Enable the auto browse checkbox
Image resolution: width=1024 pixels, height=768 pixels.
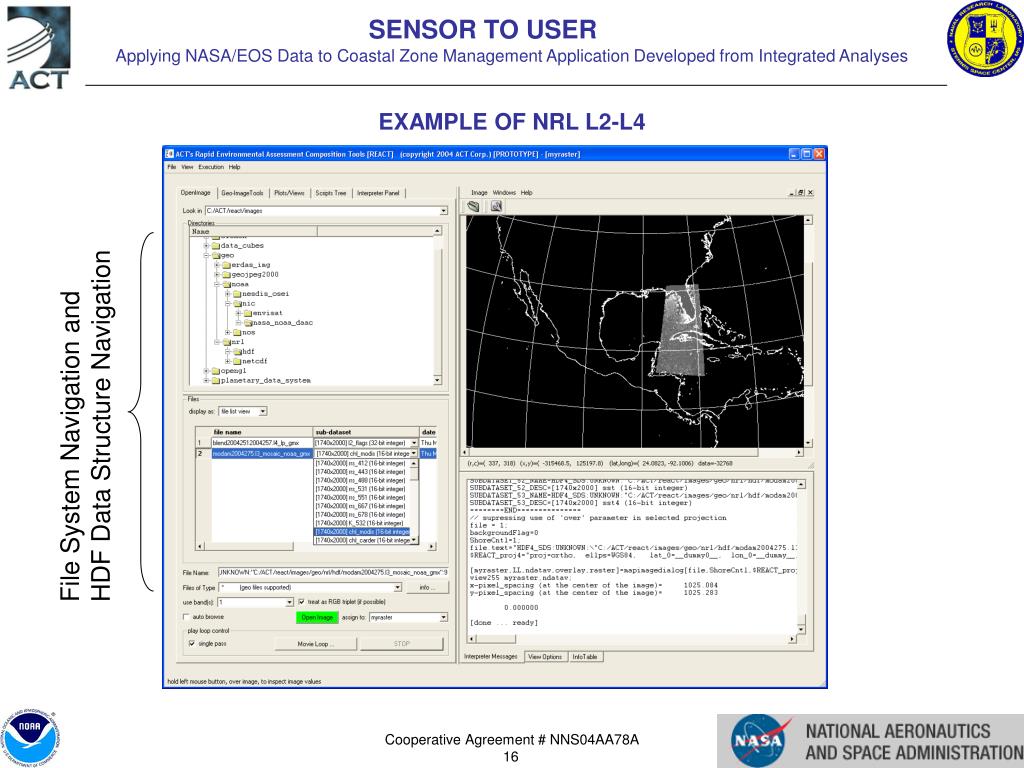click(x=186, y=616)
